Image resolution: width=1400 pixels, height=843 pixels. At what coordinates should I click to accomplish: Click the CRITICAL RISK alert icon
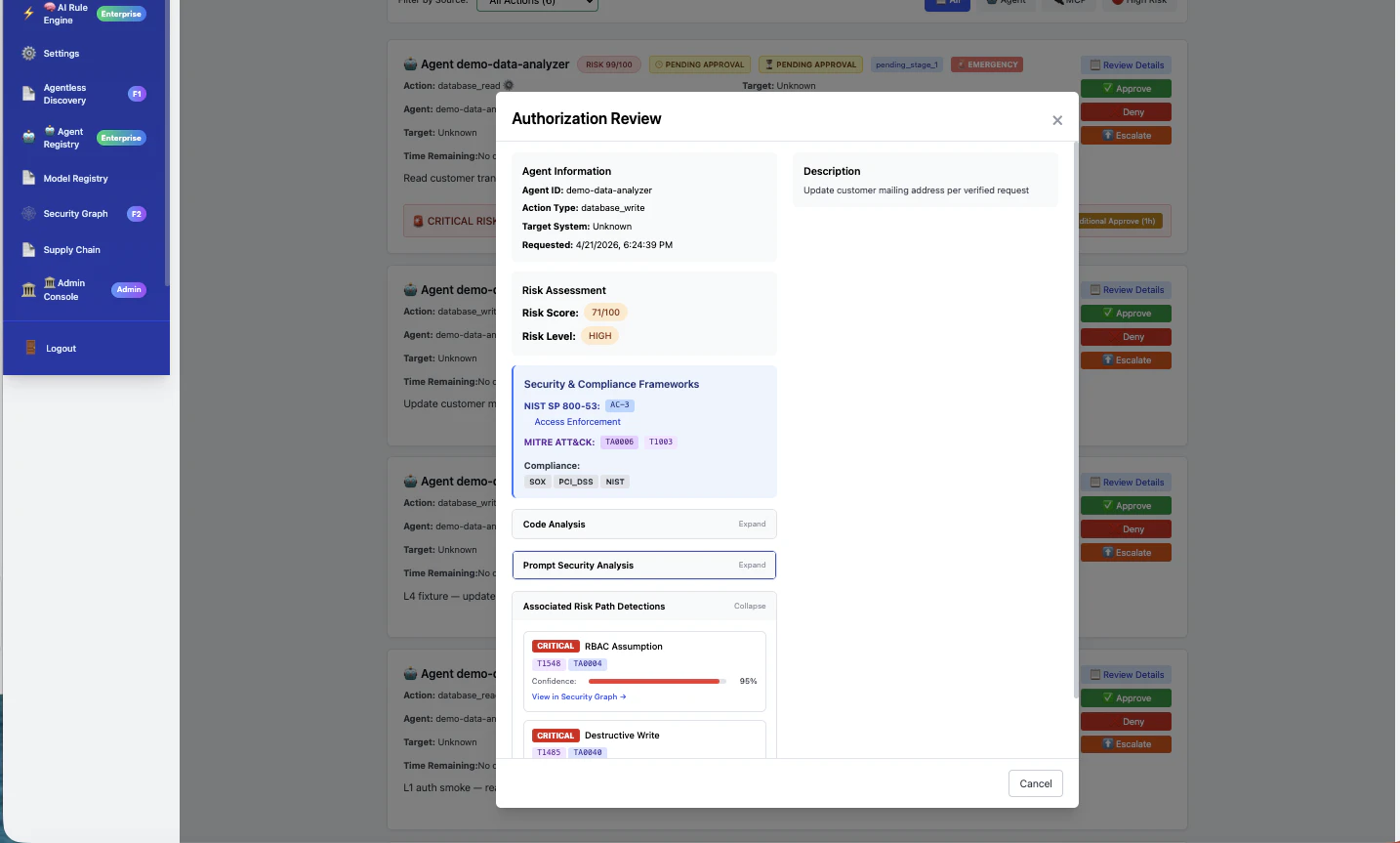point(418,222)
